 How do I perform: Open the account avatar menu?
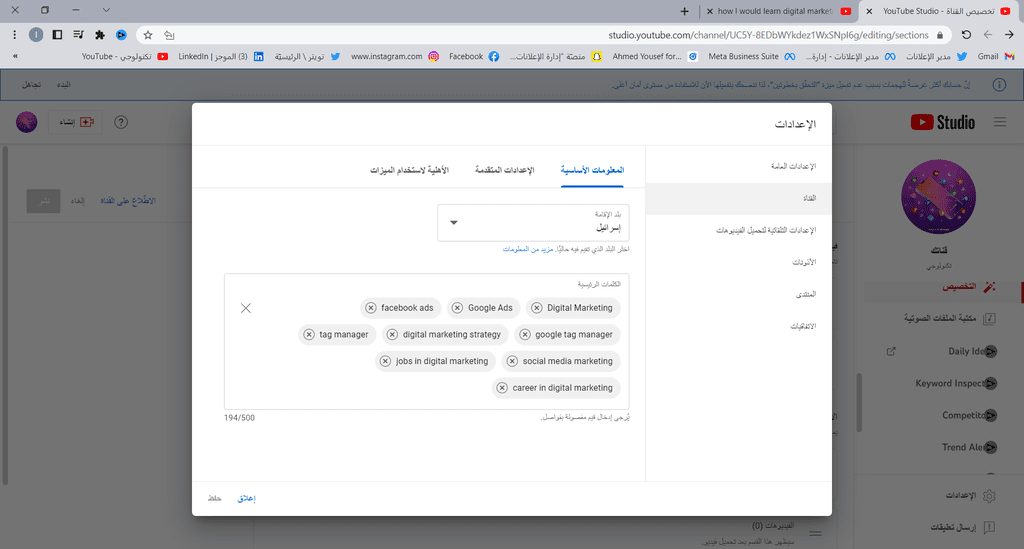pos(27,122)
